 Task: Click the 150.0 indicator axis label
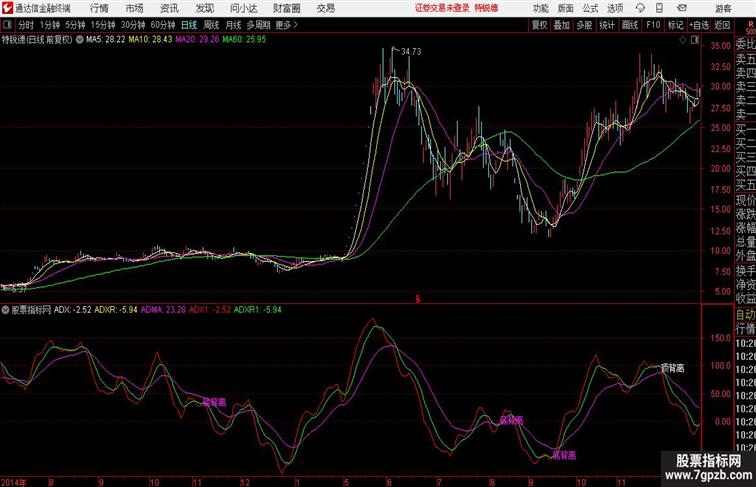tap(720, 338)
